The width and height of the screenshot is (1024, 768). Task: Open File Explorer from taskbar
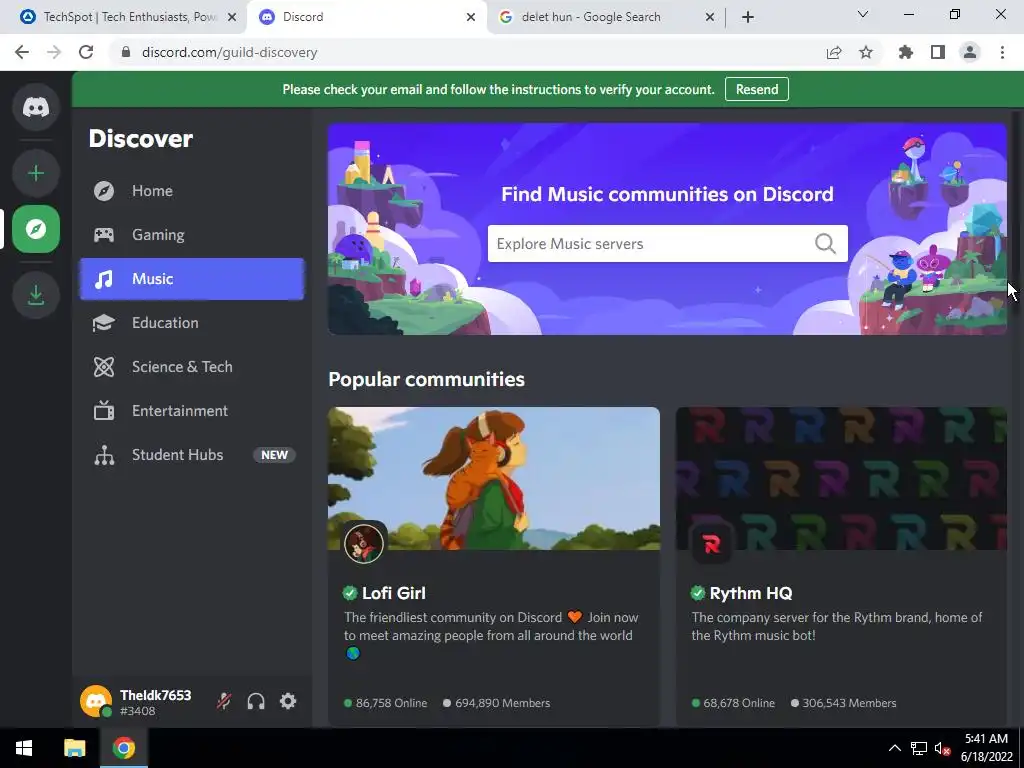click(74, 748)
